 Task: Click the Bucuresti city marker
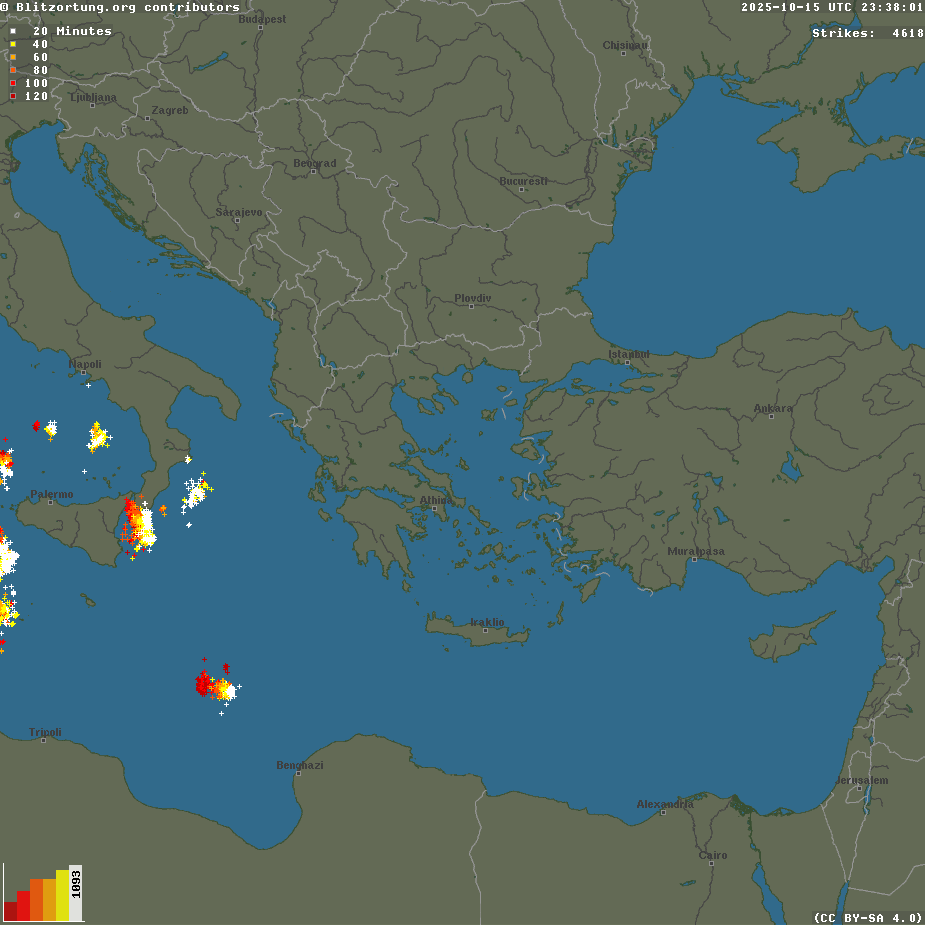click(x=521, y=189)
